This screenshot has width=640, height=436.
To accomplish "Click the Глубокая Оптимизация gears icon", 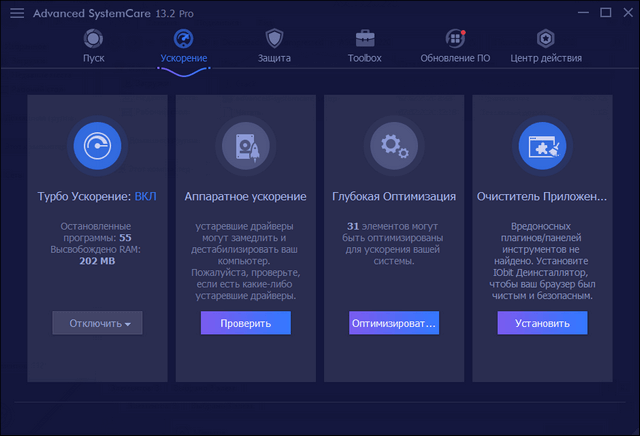I will [x=394, y=146].
